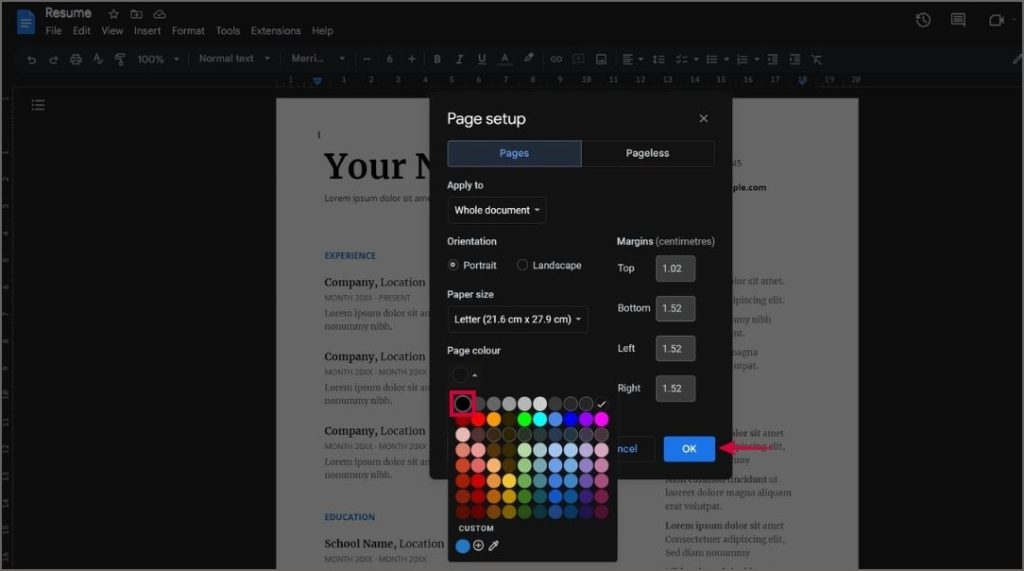1024x571 pixels.
Task: Open the Whole document dropdown
Action: point(497,210)
